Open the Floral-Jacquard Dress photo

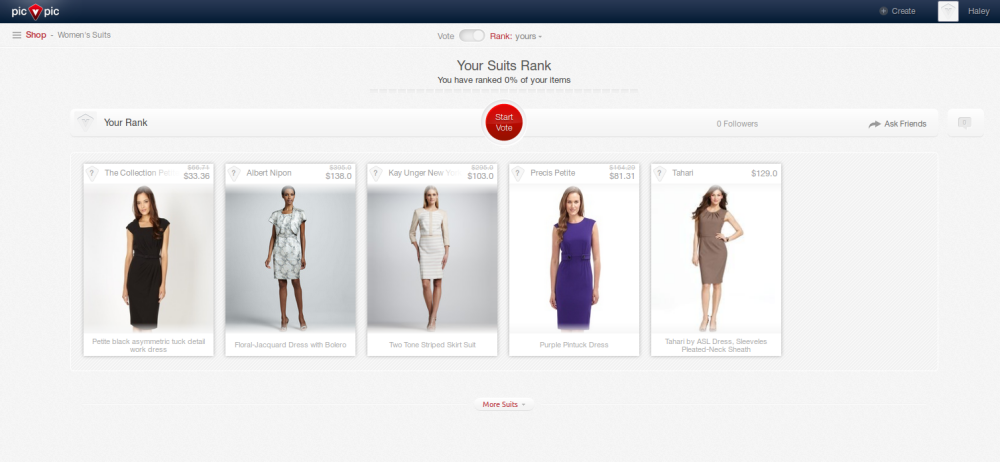(x=290, y=258)
